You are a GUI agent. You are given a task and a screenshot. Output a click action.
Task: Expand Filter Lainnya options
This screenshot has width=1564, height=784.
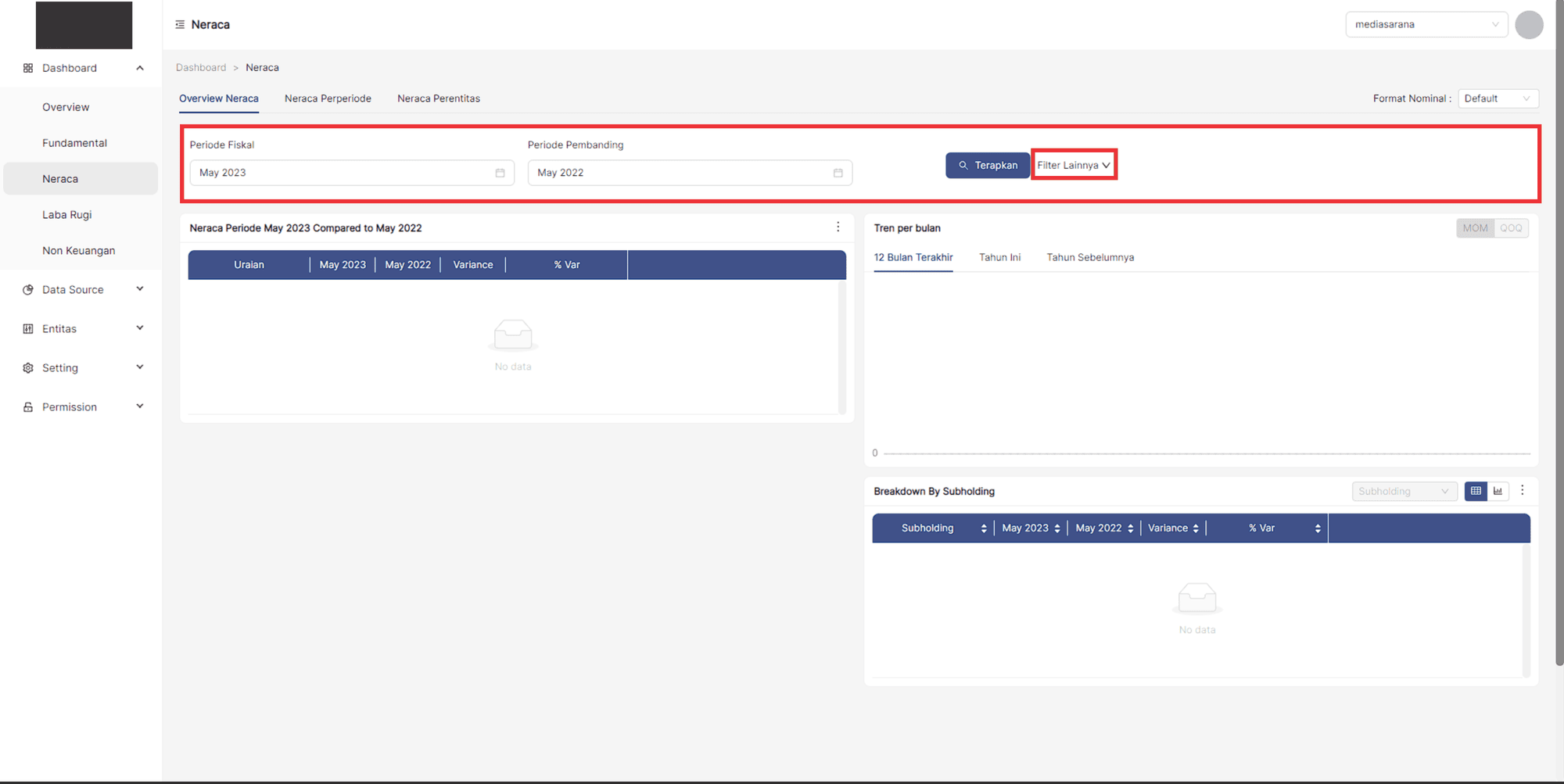coord(1074,165)
